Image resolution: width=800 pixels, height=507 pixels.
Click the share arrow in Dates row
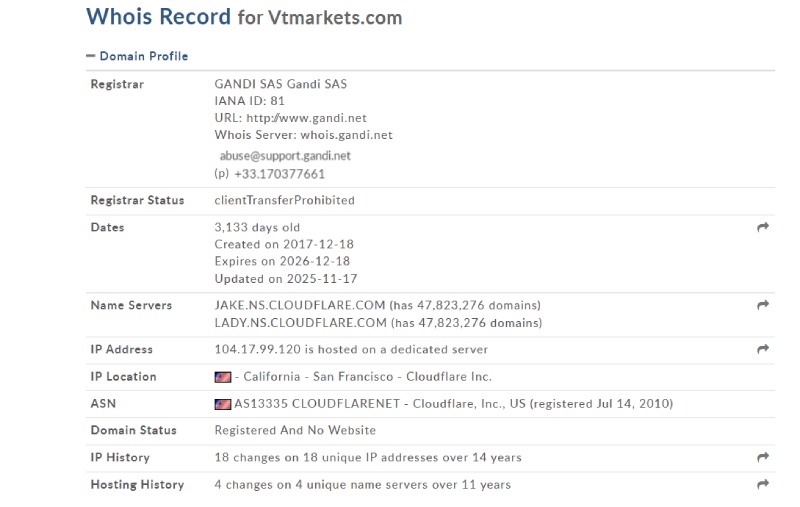coord(763,227)
